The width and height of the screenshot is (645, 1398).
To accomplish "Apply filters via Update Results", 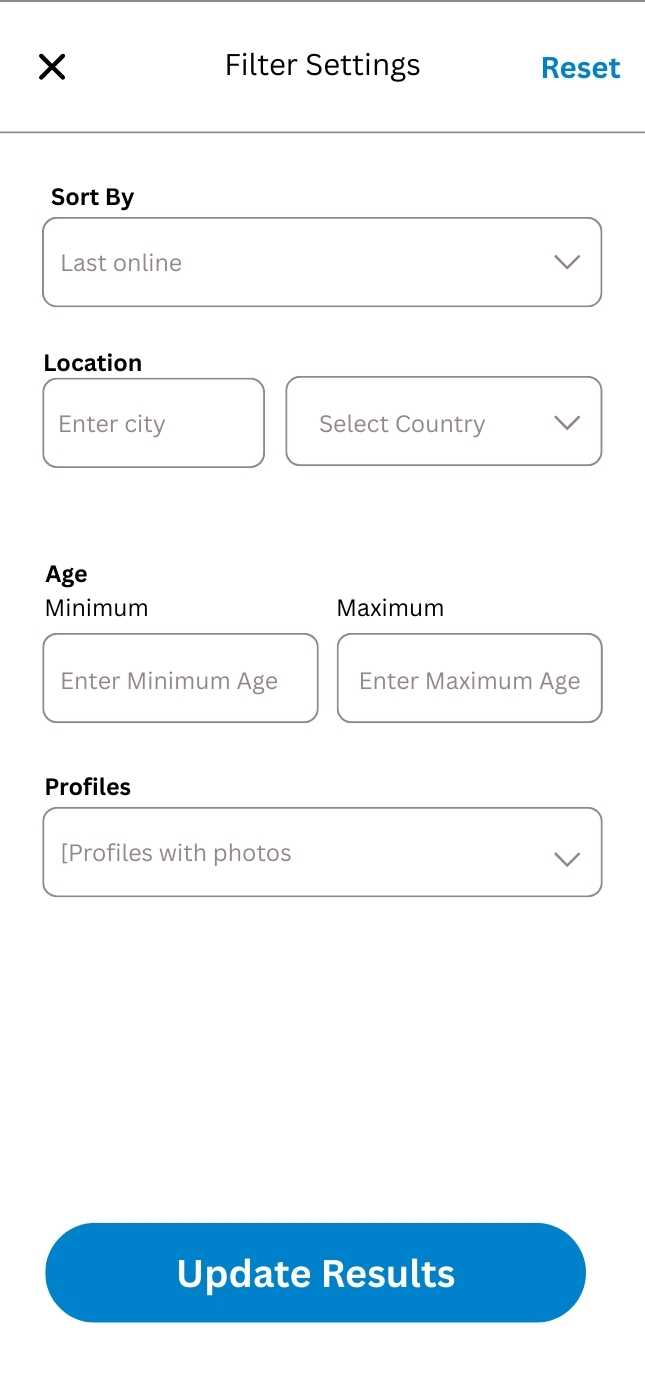I will [x=315, y=1272].
